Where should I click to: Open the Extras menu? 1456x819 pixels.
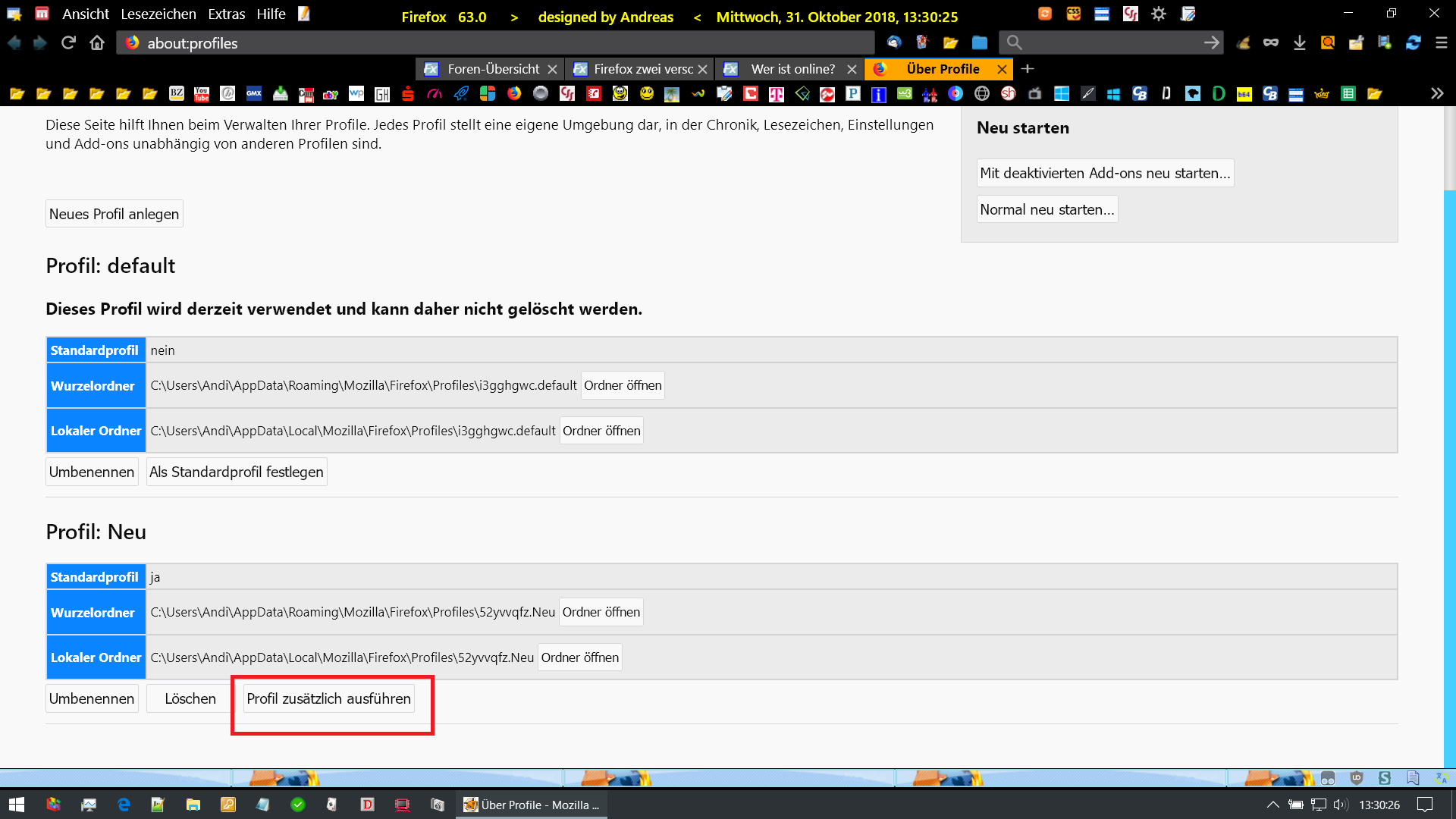(226, 14)
